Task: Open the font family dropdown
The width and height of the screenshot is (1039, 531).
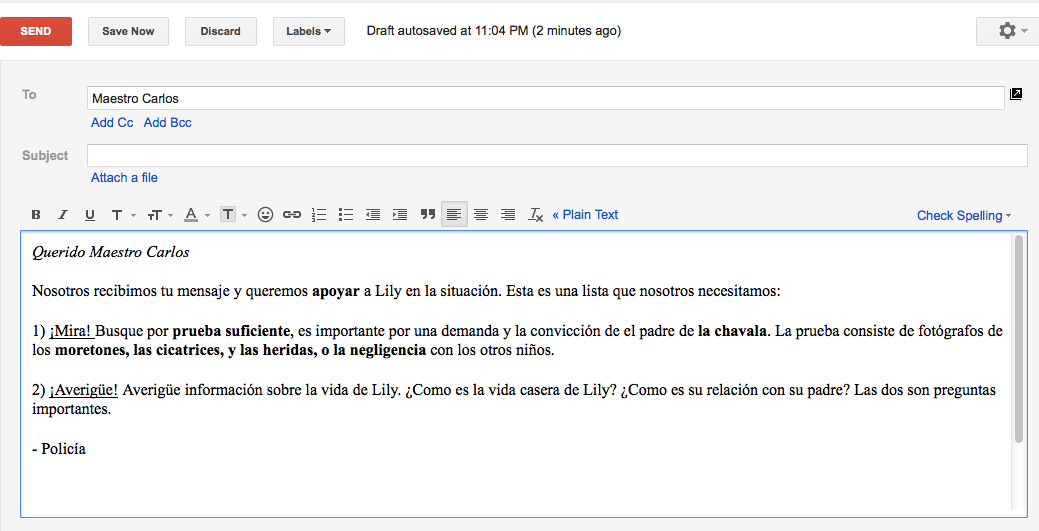Action: pyautogui.click(x=121, y=215)
